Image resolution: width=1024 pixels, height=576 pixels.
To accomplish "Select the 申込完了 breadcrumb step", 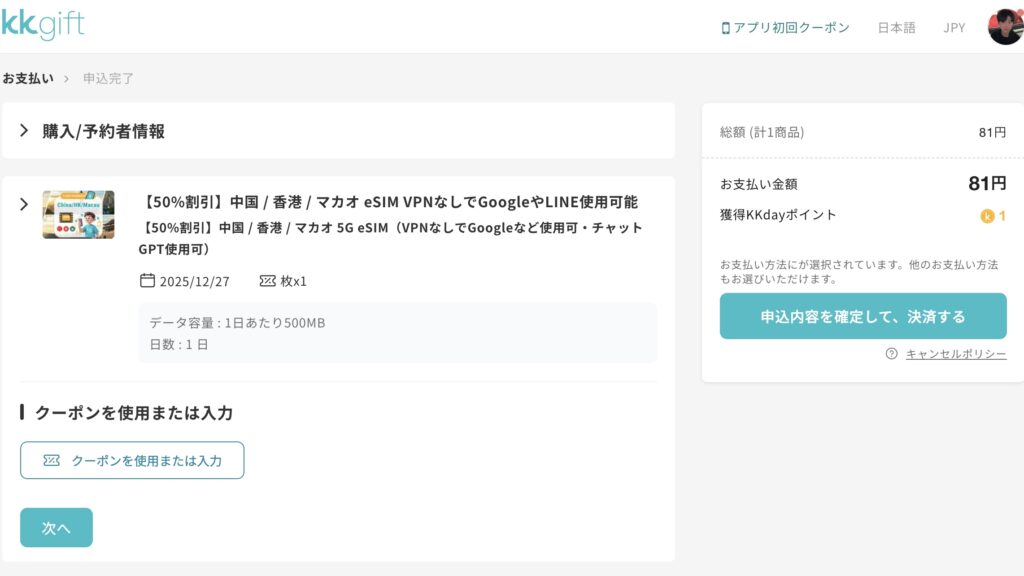I will [108, 78].
